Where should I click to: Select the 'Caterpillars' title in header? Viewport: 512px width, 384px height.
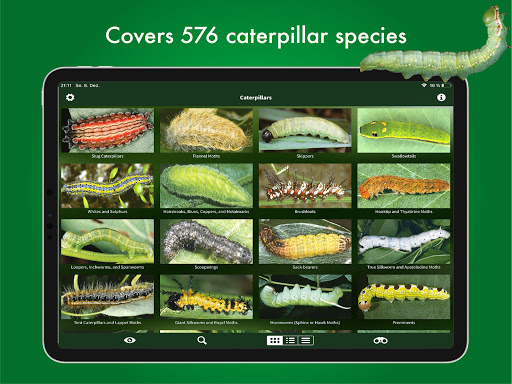pos(256,98)
